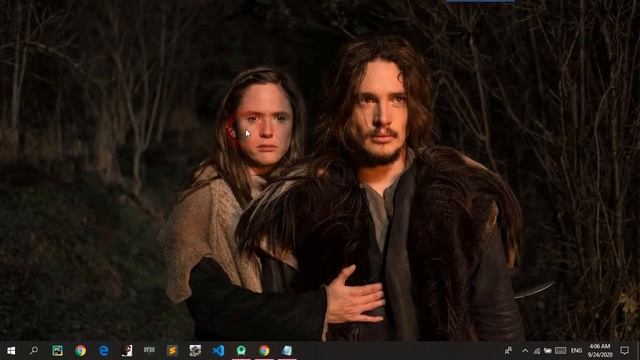The height and width of the screenshot is (360, 640).
Task: Open the Windows Start menu
Action: click(11, 351)
